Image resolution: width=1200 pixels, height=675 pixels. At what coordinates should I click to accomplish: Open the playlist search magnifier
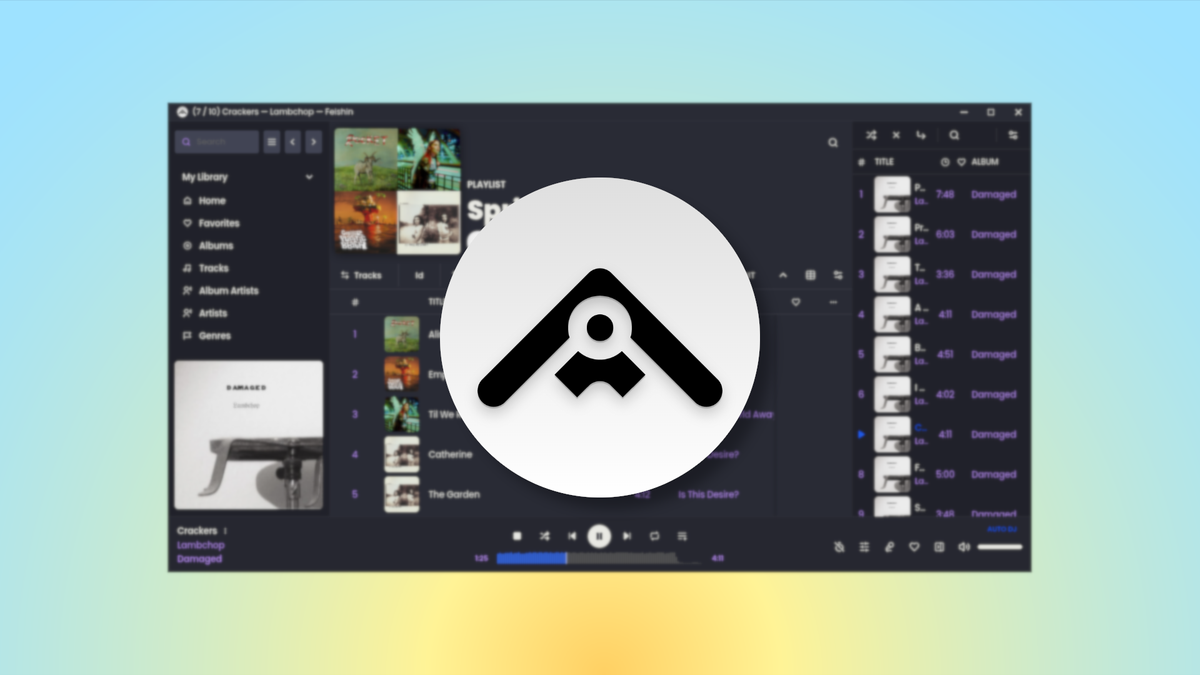point(833,141)
